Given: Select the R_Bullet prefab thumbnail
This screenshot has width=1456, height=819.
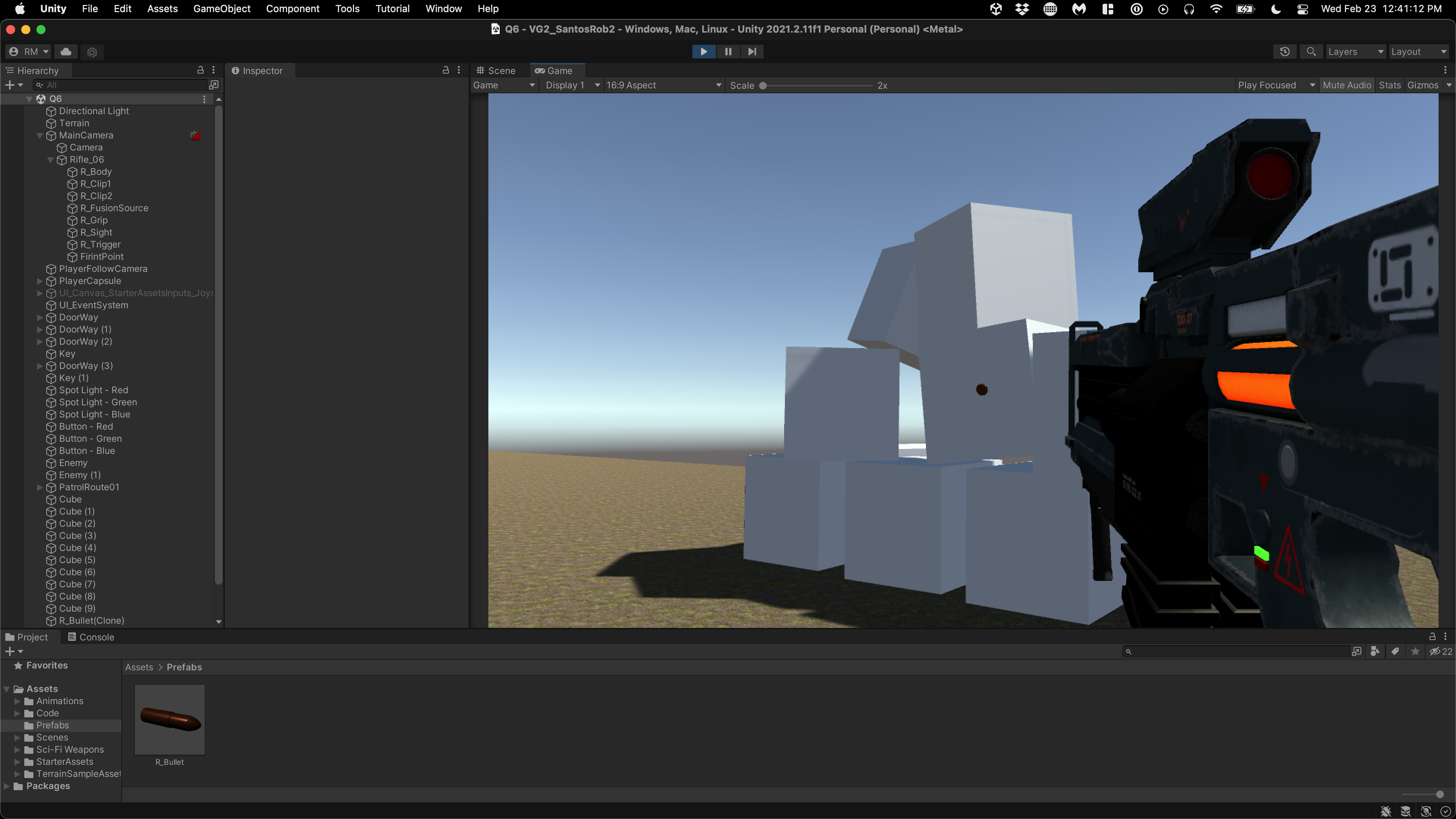Looking at the screenshot, I should point(169,719).
